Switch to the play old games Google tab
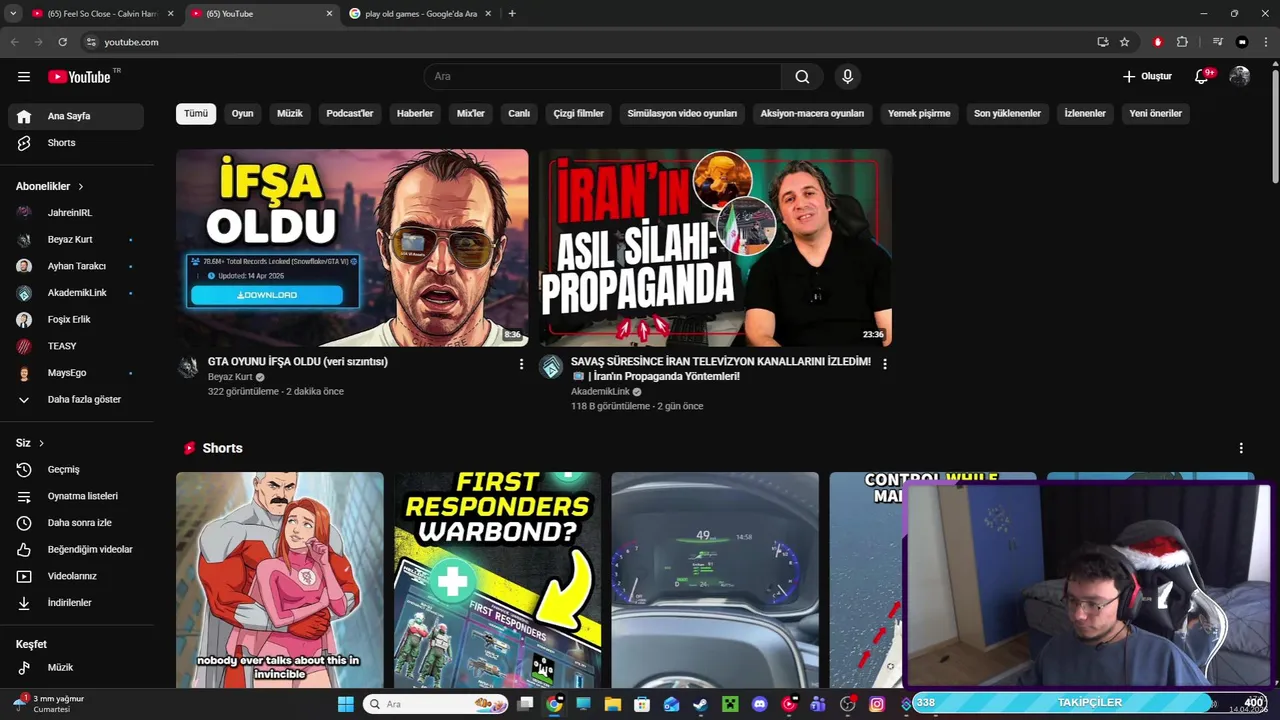Image resolution: width=1280 pixels, height=720 pixels. point(420,14)
